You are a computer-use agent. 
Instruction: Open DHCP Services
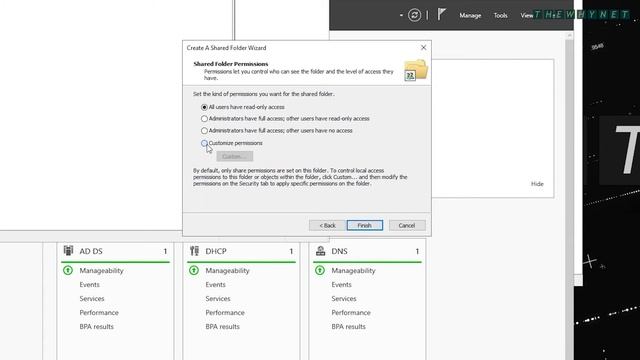click(218, 299)
